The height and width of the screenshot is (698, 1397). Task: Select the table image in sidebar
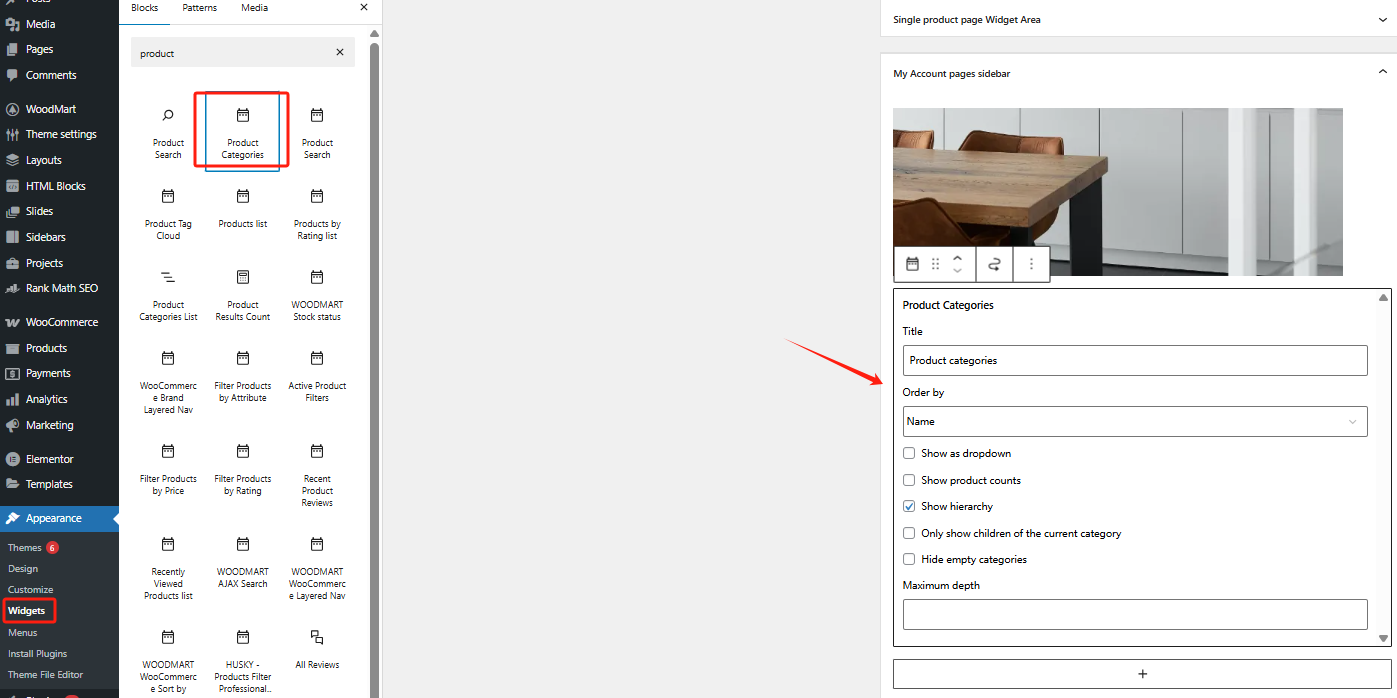click(1118, 192)
